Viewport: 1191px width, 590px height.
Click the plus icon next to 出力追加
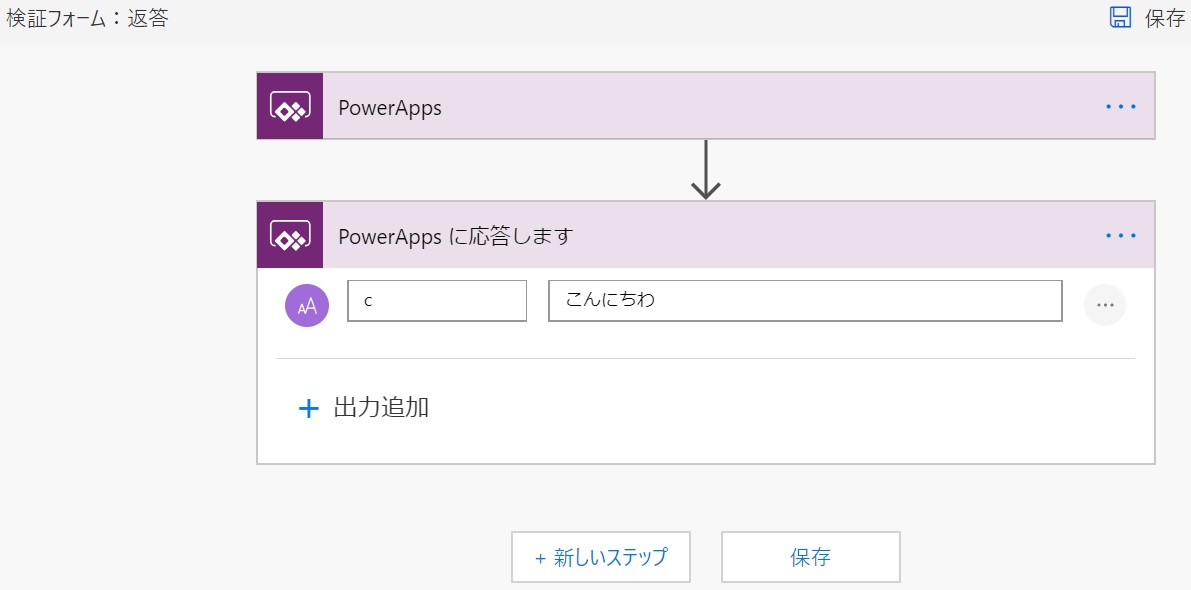(x=308, y=407)
